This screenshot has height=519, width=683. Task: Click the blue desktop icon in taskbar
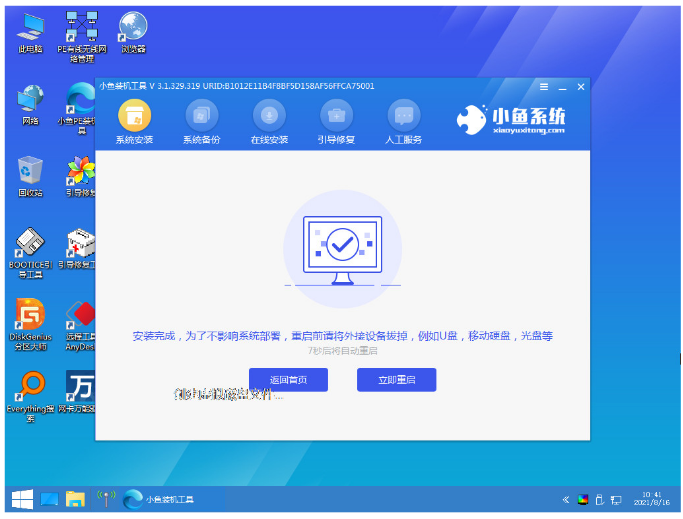coord(49,499)
